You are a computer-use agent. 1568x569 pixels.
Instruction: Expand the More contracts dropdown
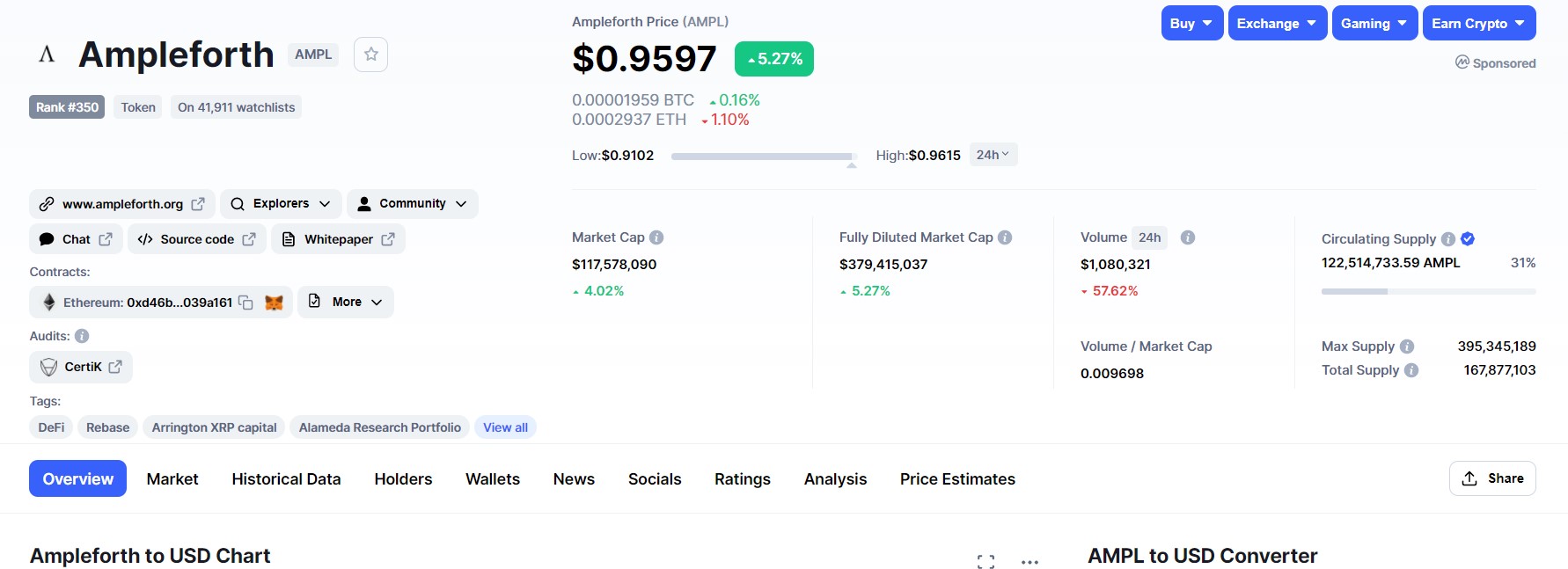tap(346, 302)
